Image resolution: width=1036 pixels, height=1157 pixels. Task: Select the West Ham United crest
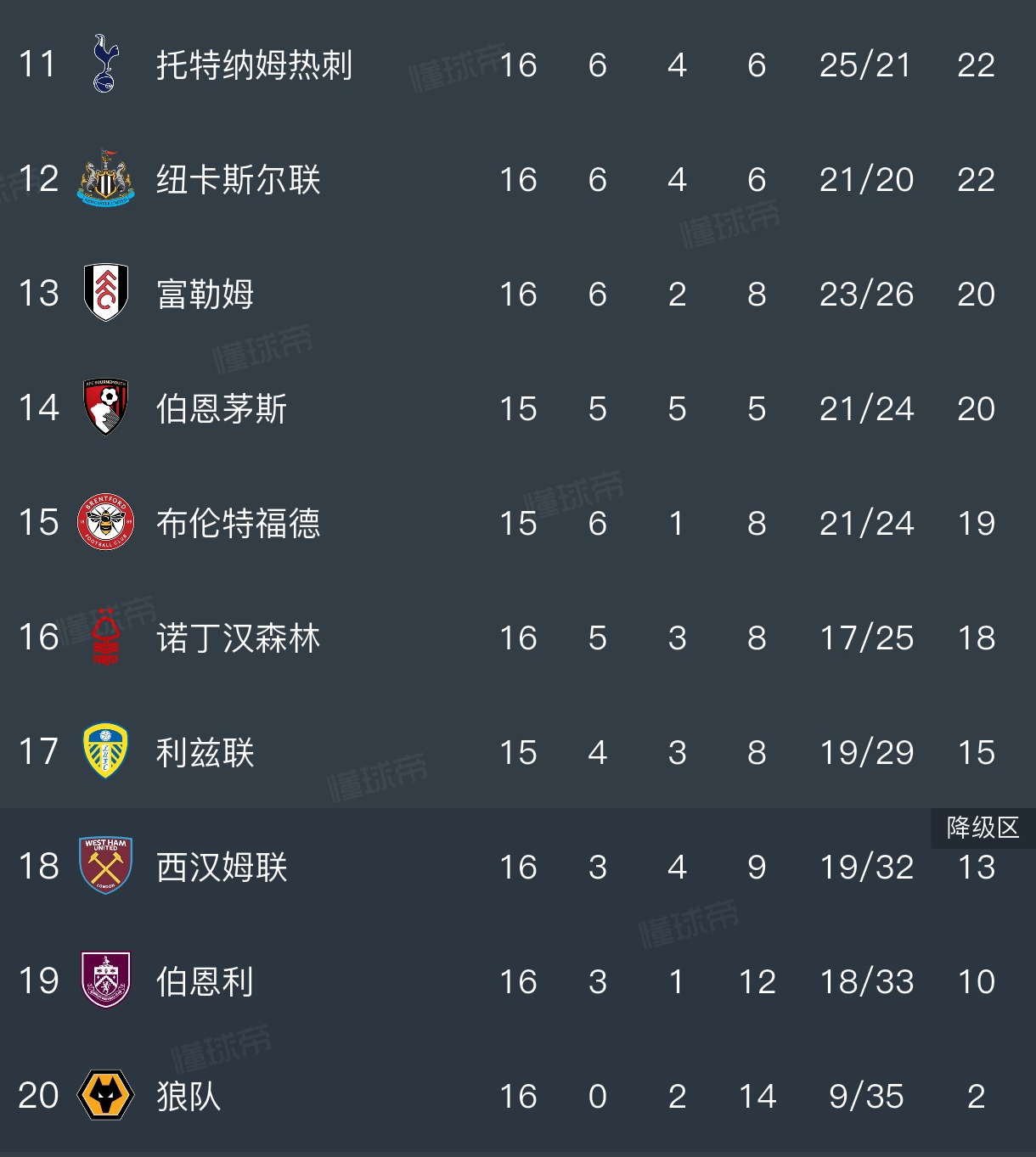click(105, 866)
